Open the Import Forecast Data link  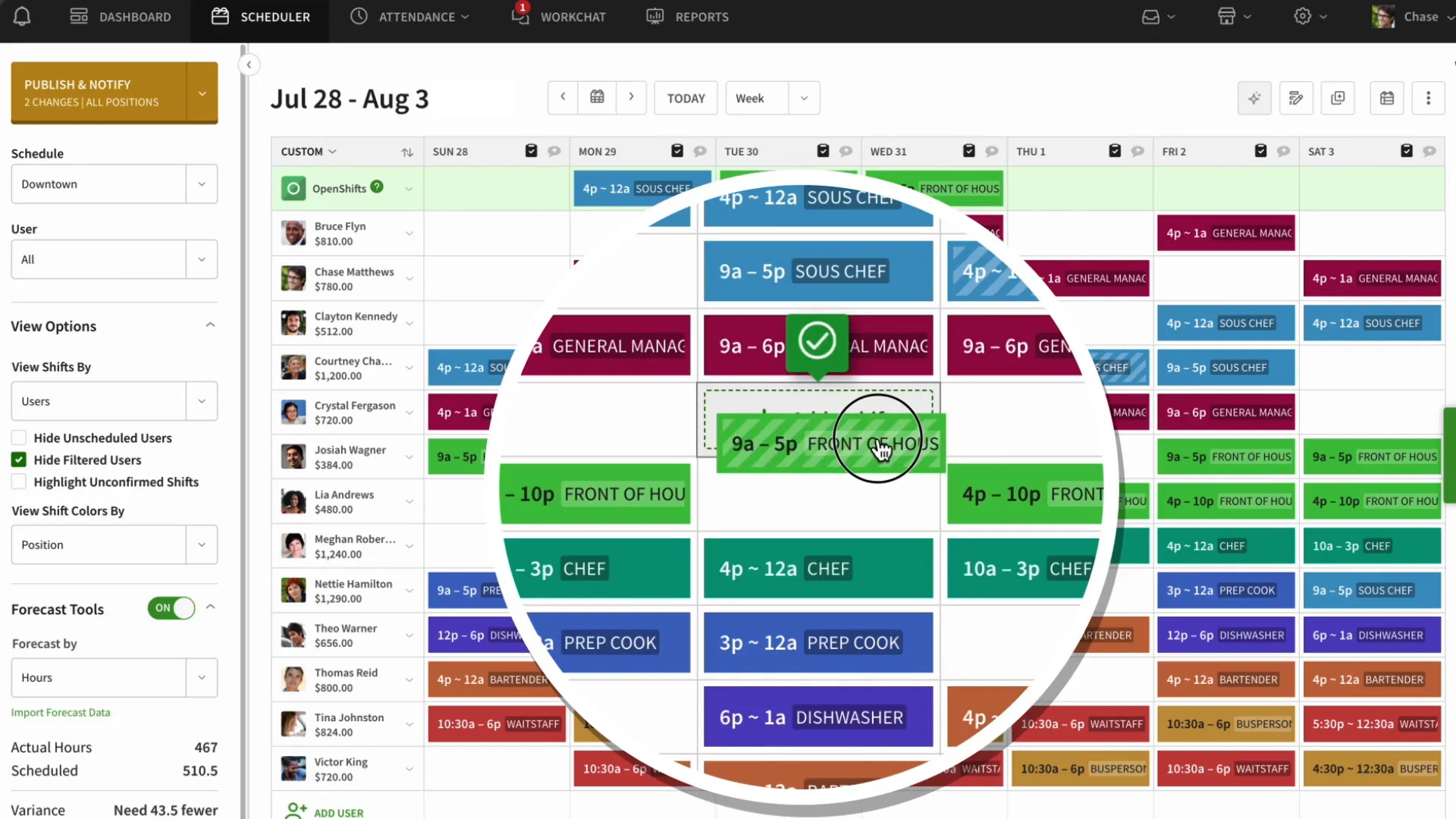point(61,712)
